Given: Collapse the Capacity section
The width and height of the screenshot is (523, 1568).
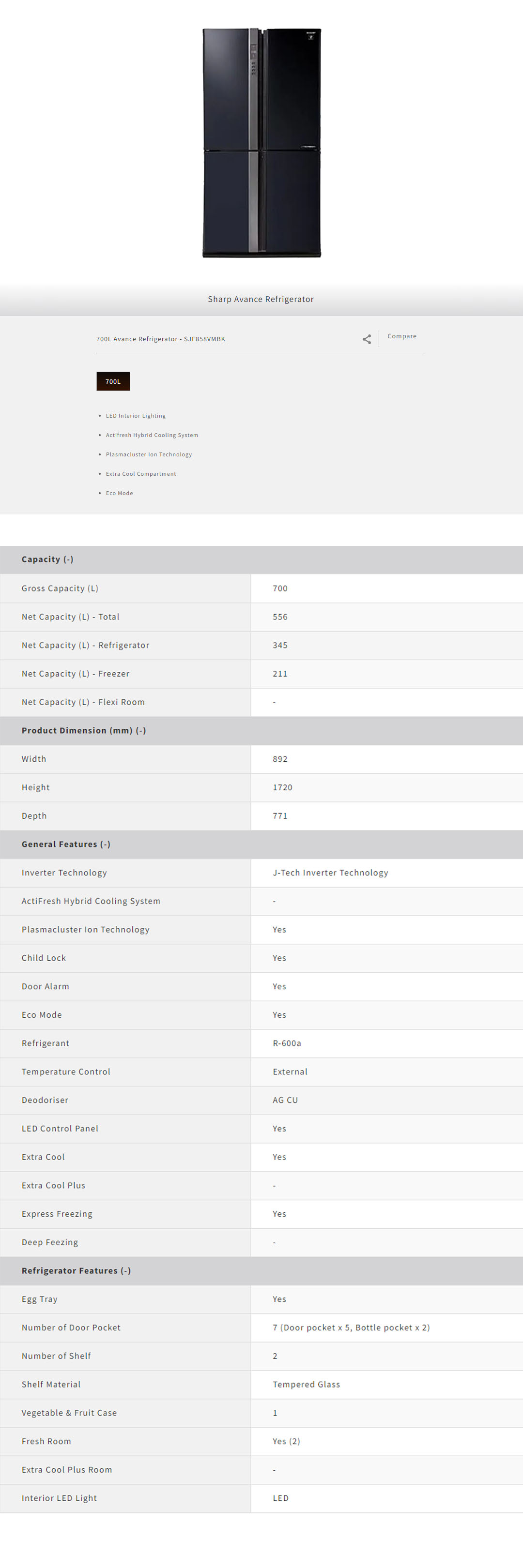Looking at the screenshot, I should [x=47, y=559].
